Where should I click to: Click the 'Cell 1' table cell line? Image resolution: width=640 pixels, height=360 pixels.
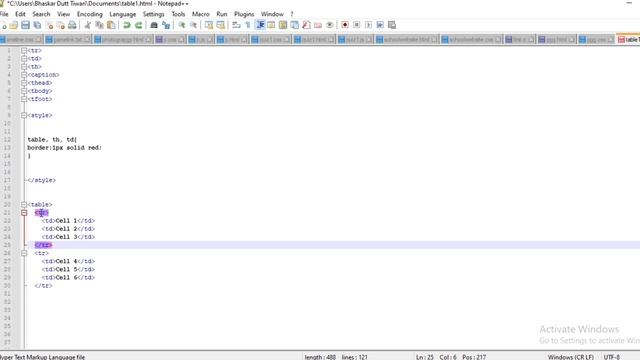68,221
